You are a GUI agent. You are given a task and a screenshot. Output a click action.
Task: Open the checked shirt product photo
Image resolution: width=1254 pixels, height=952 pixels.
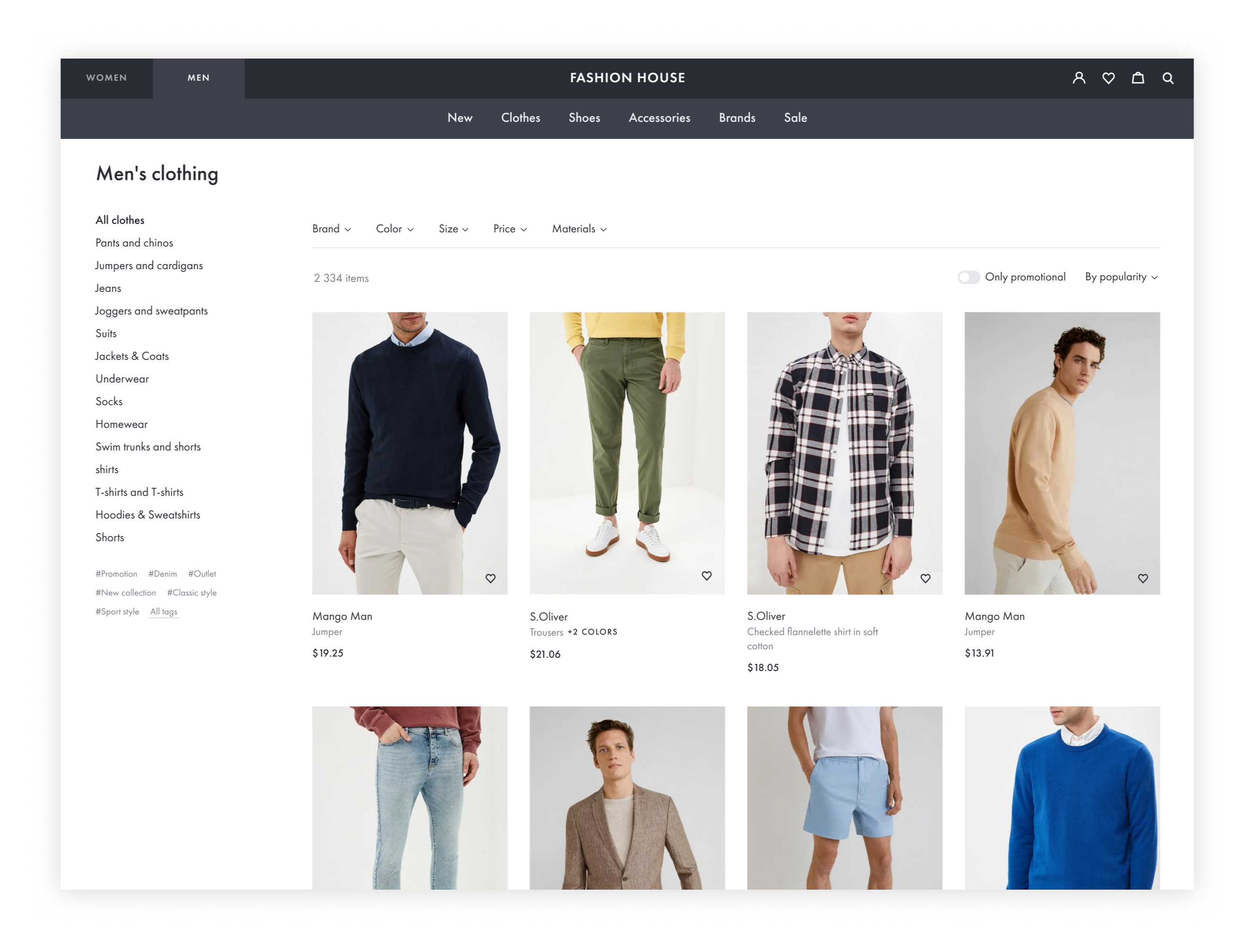(x=845, y=453)
